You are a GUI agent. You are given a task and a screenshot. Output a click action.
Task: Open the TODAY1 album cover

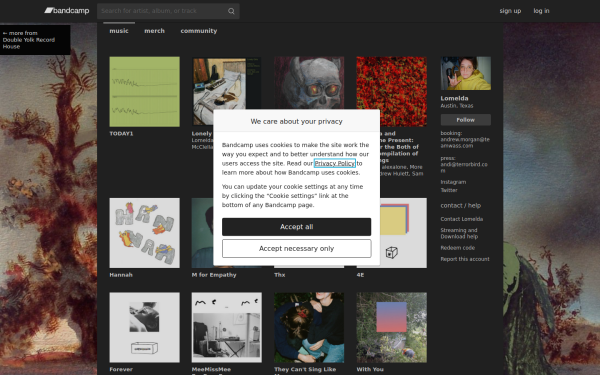click(x=145, y=92)
